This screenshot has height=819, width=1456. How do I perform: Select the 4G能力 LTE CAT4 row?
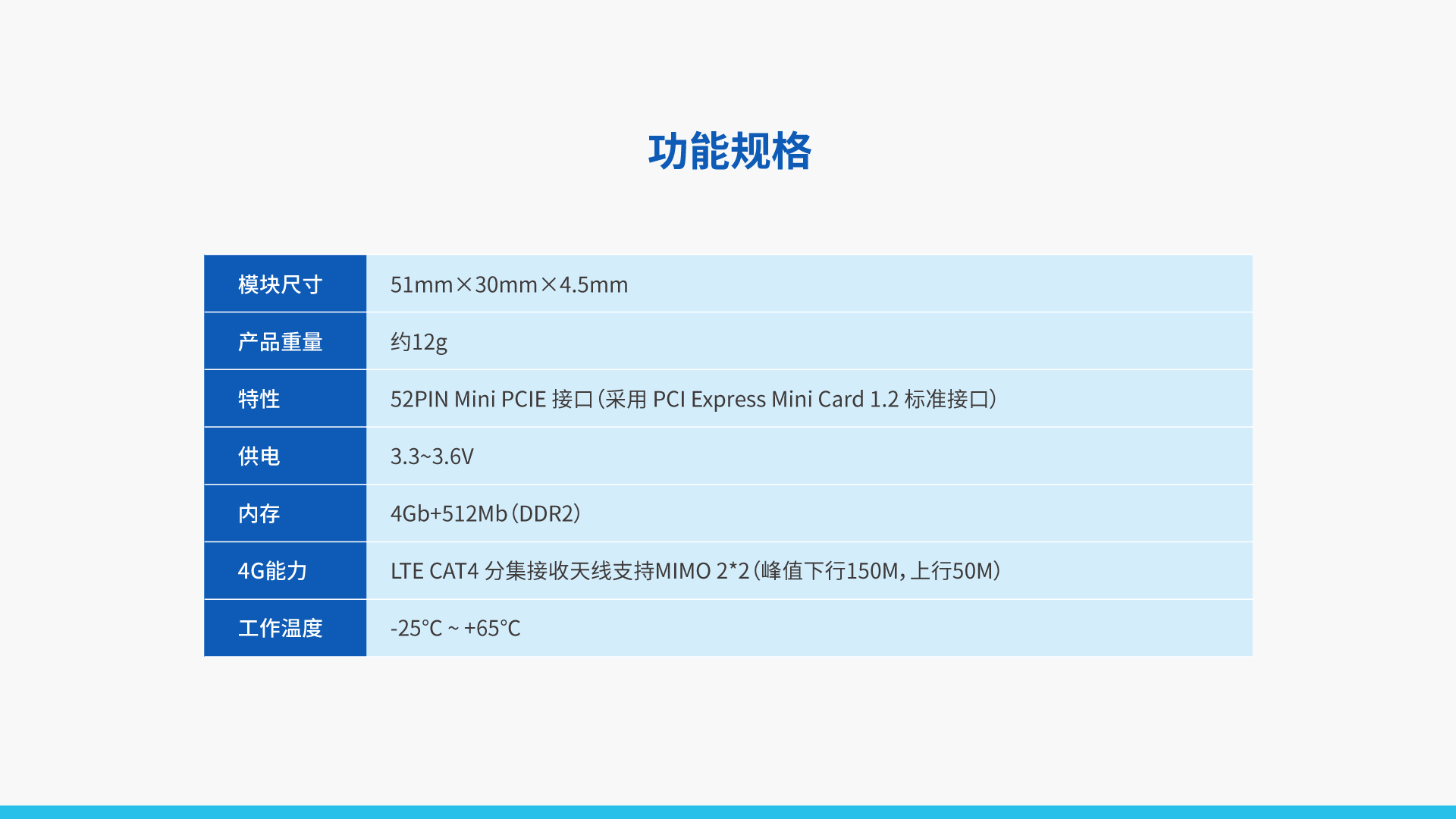[x=728, y=570]
